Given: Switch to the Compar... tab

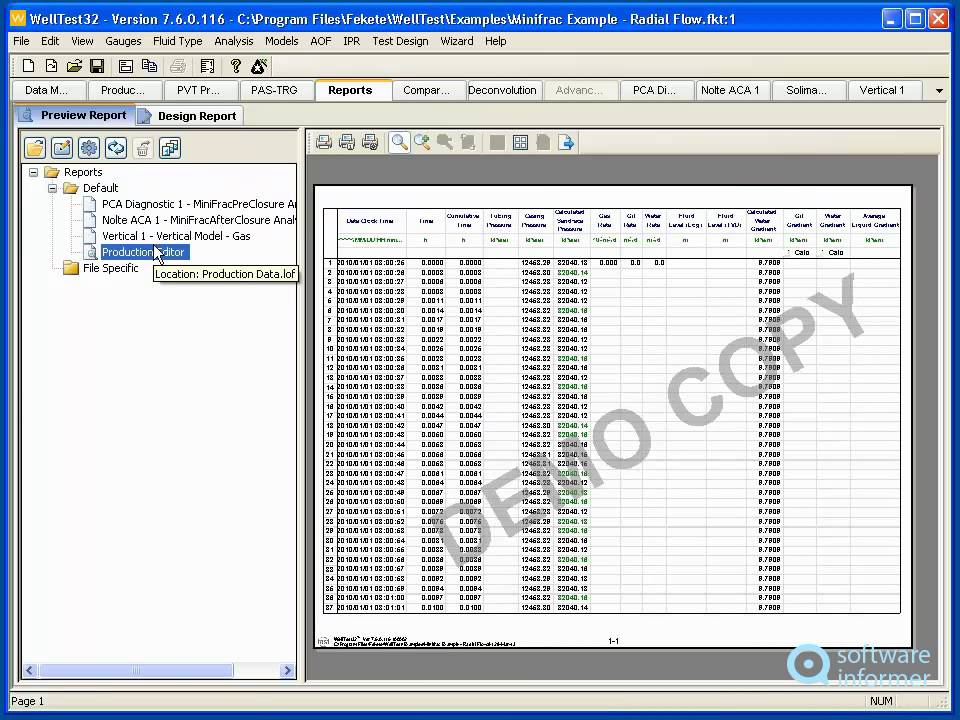Looking at the screenshot, I should (428, 91).
